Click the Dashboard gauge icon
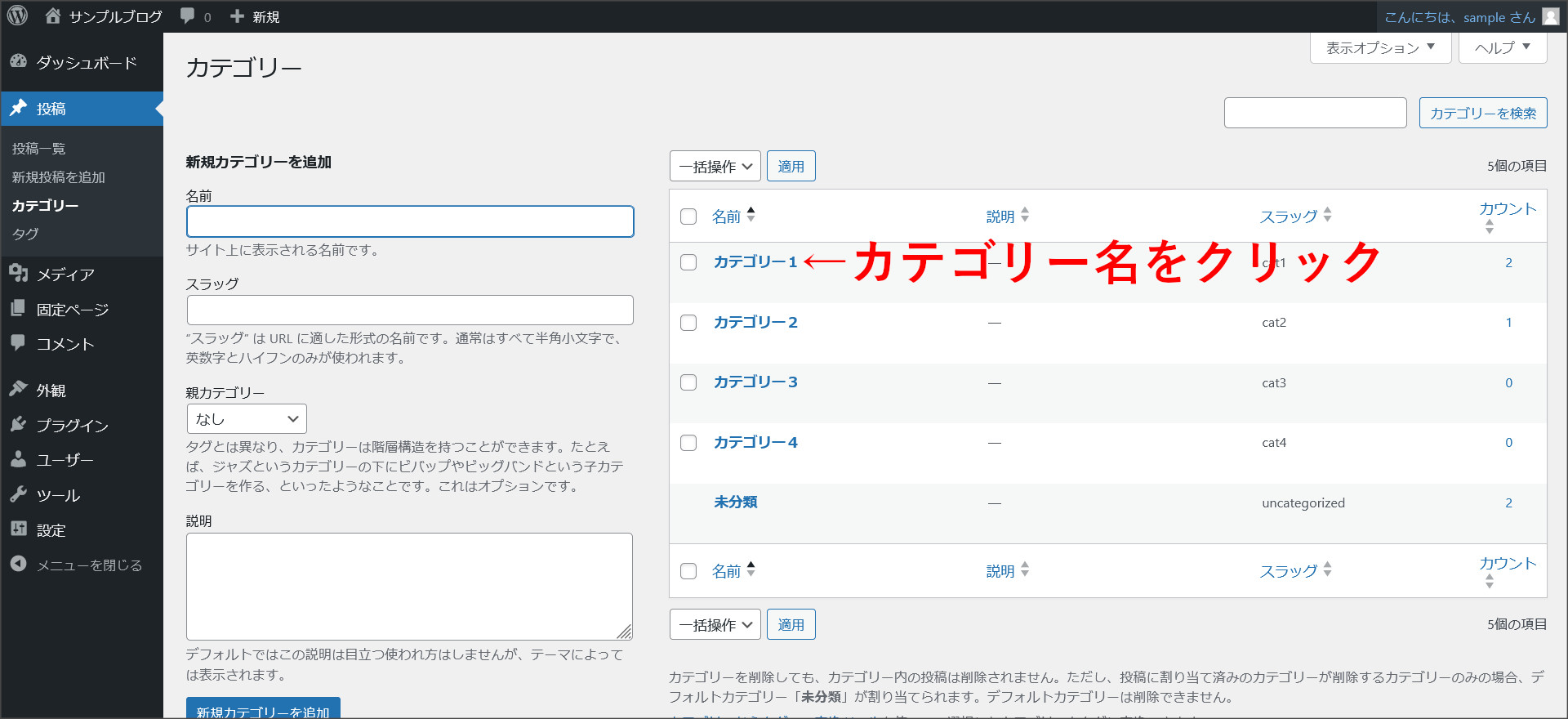Image resolution: width=1568 pixels, height=719 pixels. pyautogui.click(x=19, y=62)
